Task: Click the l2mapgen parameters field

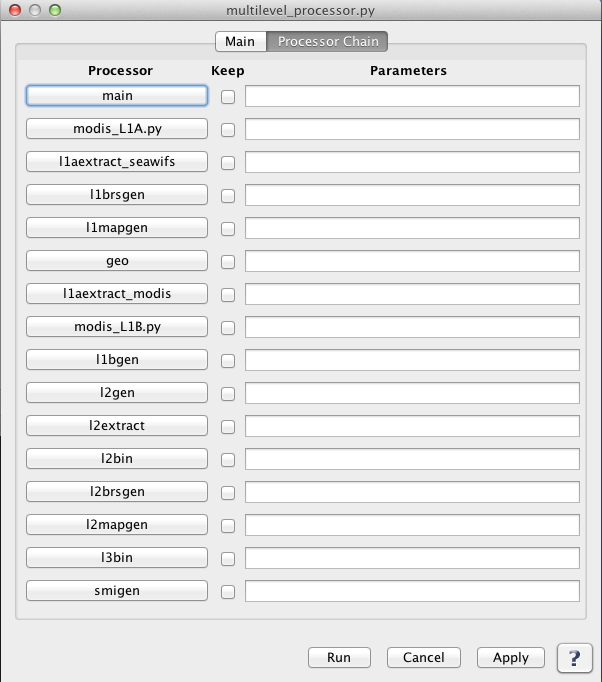Action: (412, 525)
